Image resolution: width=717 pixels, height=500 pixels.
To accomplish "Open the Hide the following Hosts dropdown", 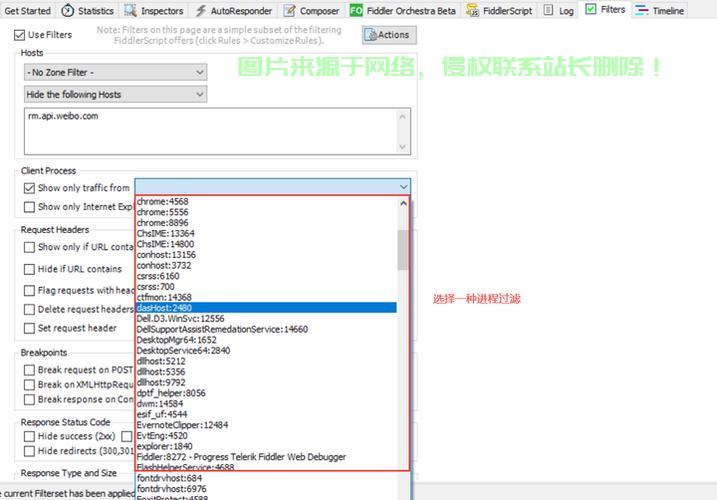I will 115,94.
